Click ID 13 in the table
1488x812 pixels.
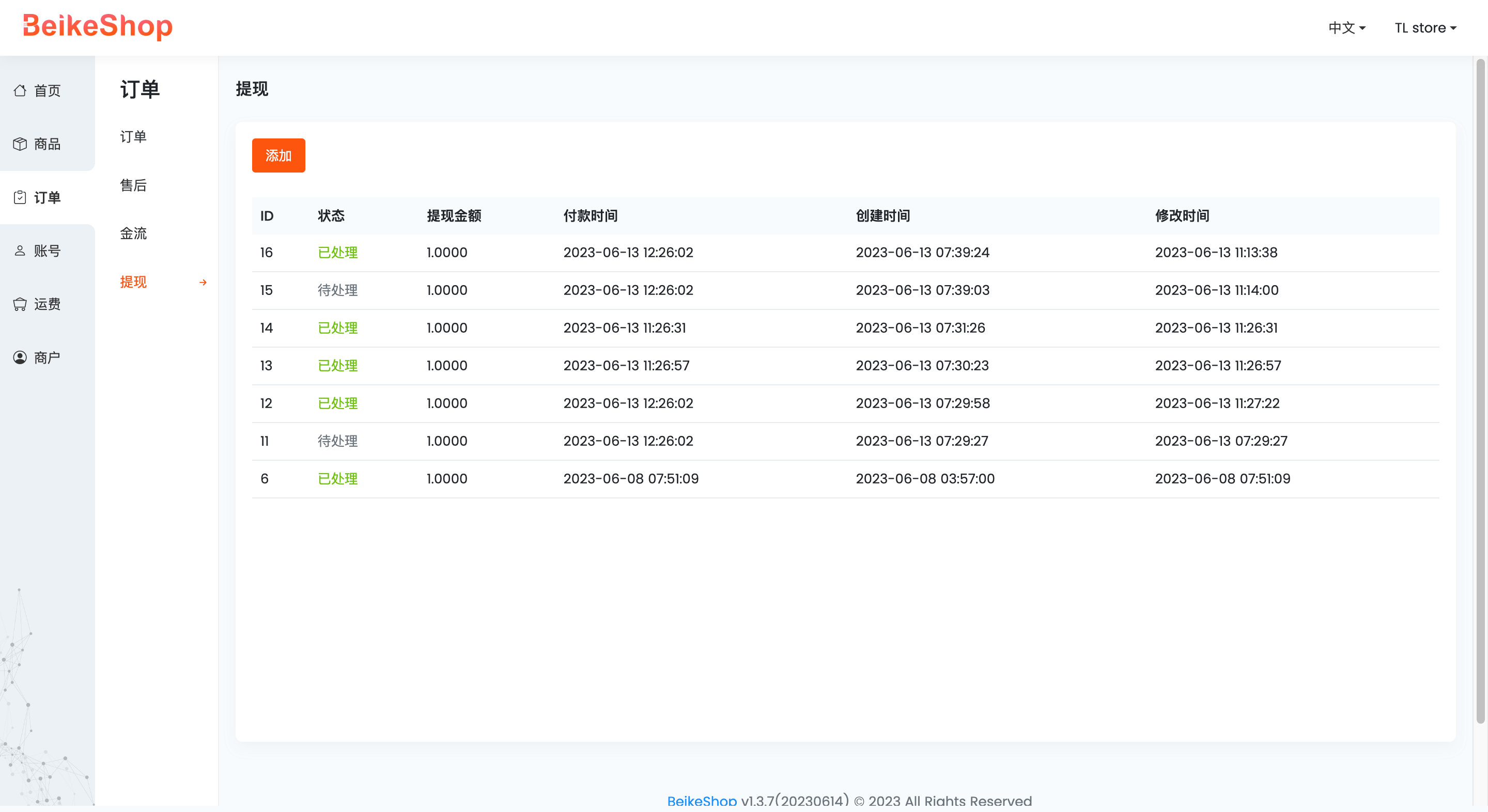click(x=266, y=366)
